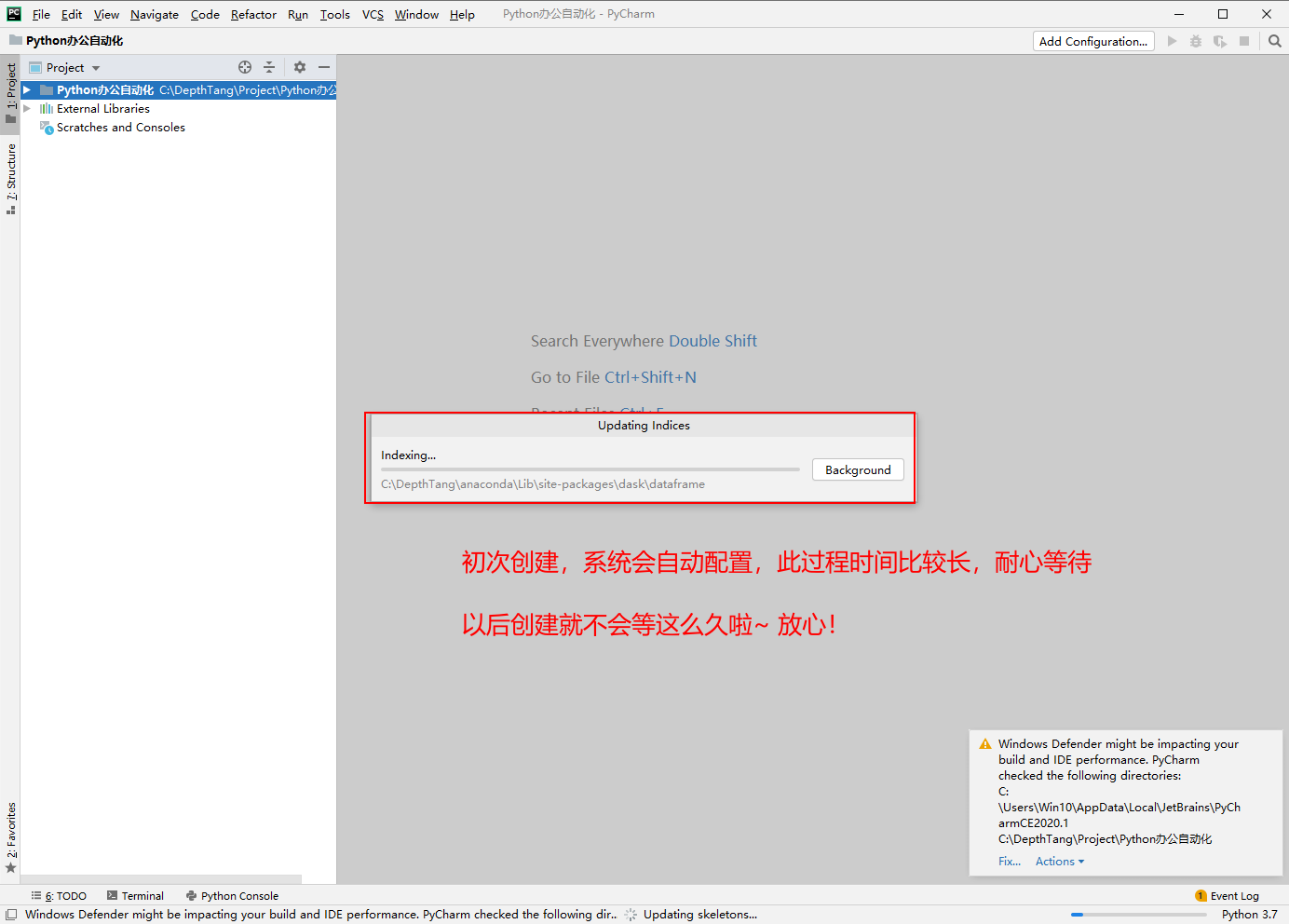Click the Event Log badge icon

pyautogui.click(x=1201, y=896)
